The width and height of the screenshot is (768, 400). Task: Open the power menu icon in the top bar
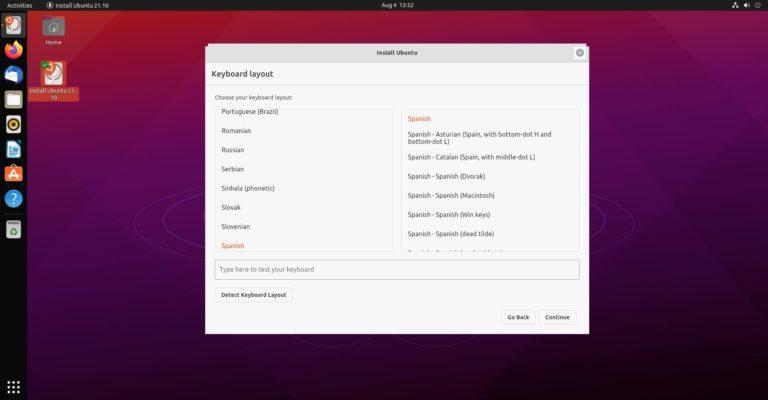click(758, 5)
